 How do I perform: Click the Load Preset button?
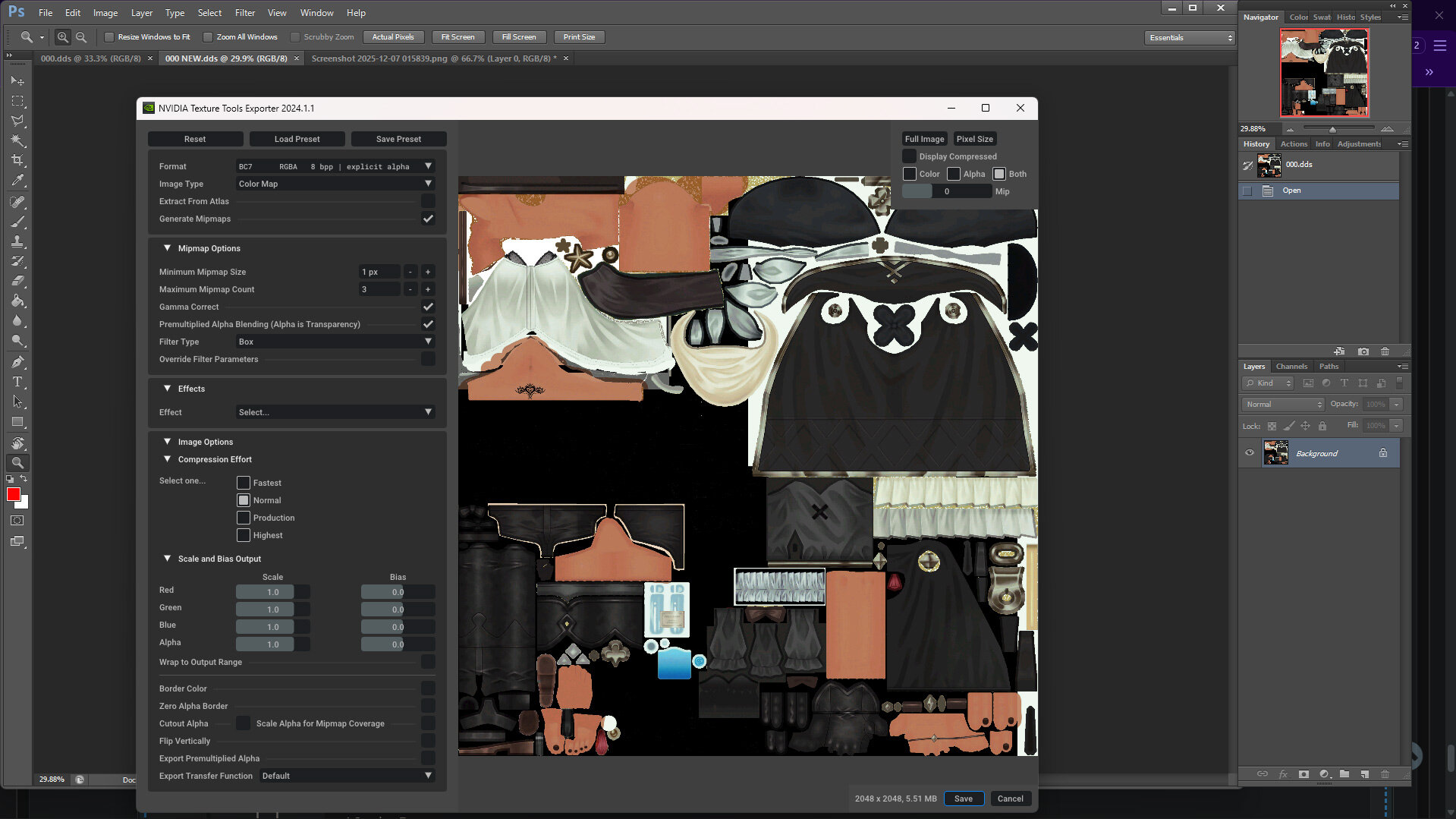tap(297, 139)
